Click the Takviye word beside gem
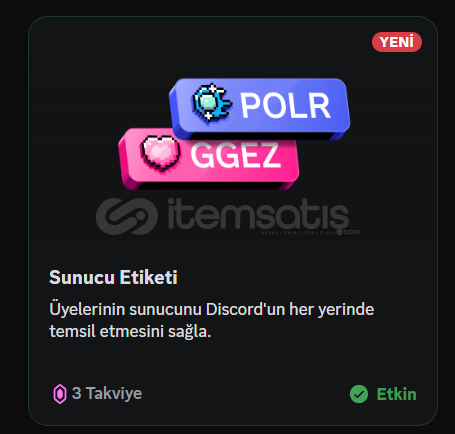 [x=114, y=394]
